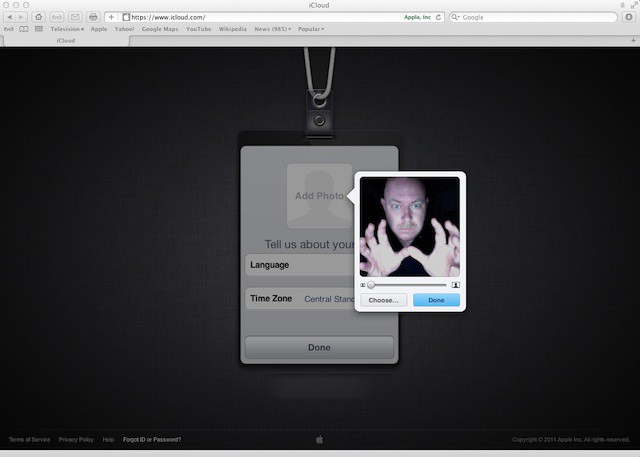
Task: Click the large portrait icon right of slider
Action: (456, 285)
